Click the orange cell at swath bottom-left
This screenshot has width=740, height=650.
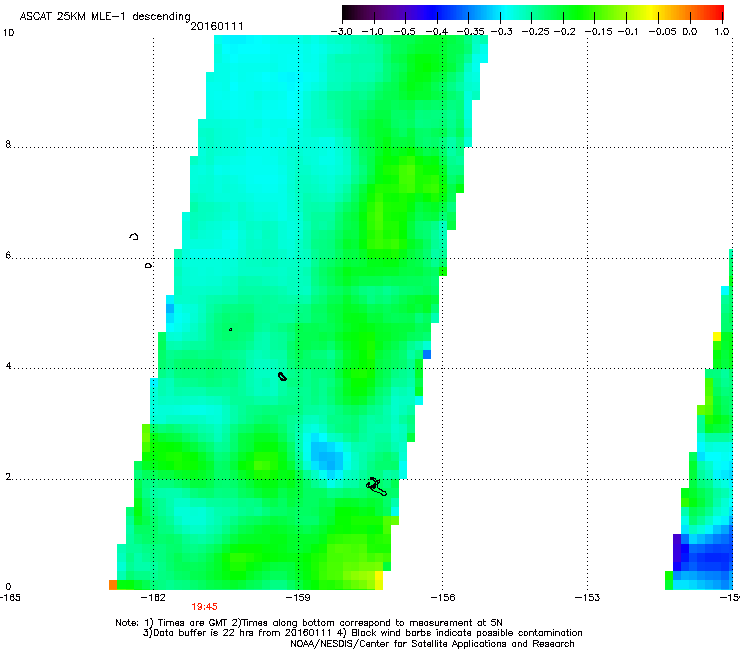click(x=113, y=585)
